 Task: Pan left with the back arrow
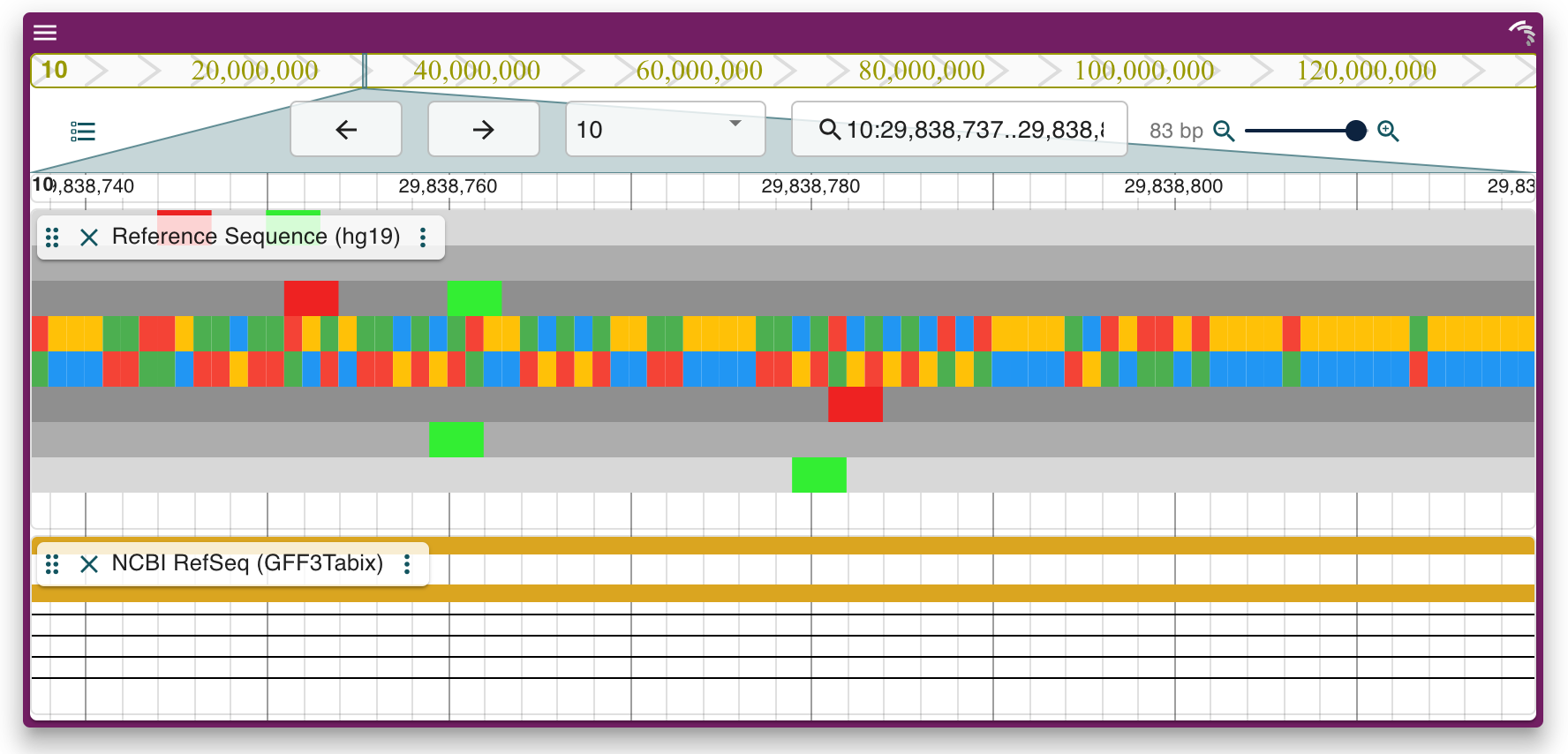[346, 130]
